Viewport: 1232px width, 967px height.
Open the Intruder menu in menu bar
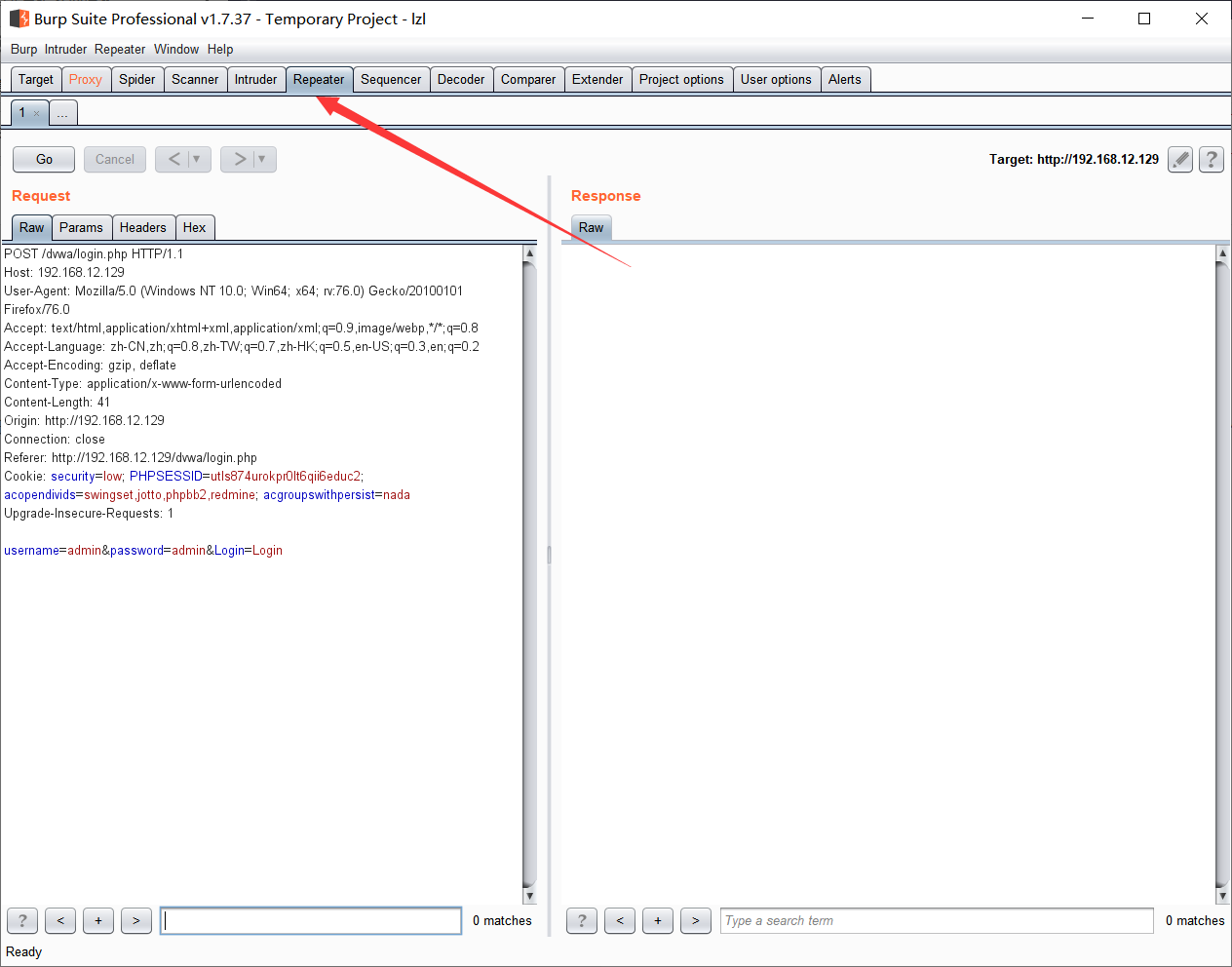pos(65,49)
